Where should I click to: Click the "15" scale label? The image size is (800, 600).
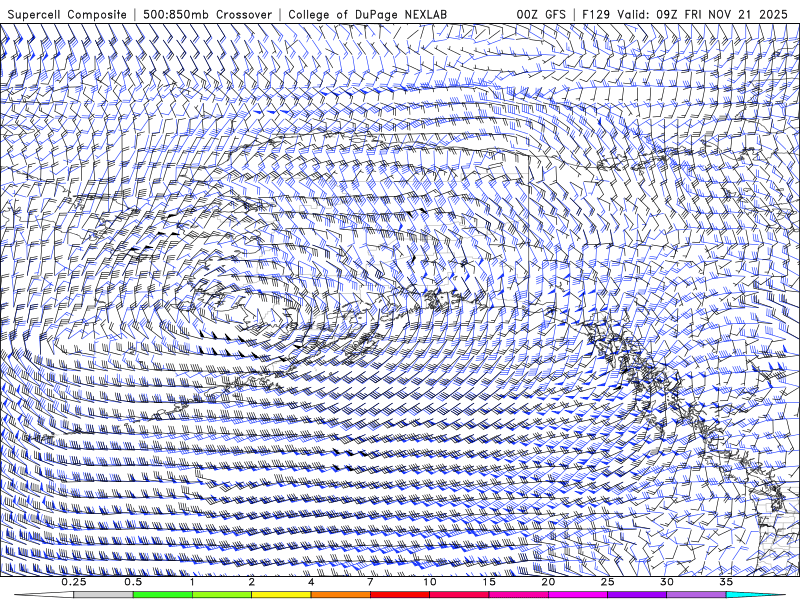pos(489,582)
